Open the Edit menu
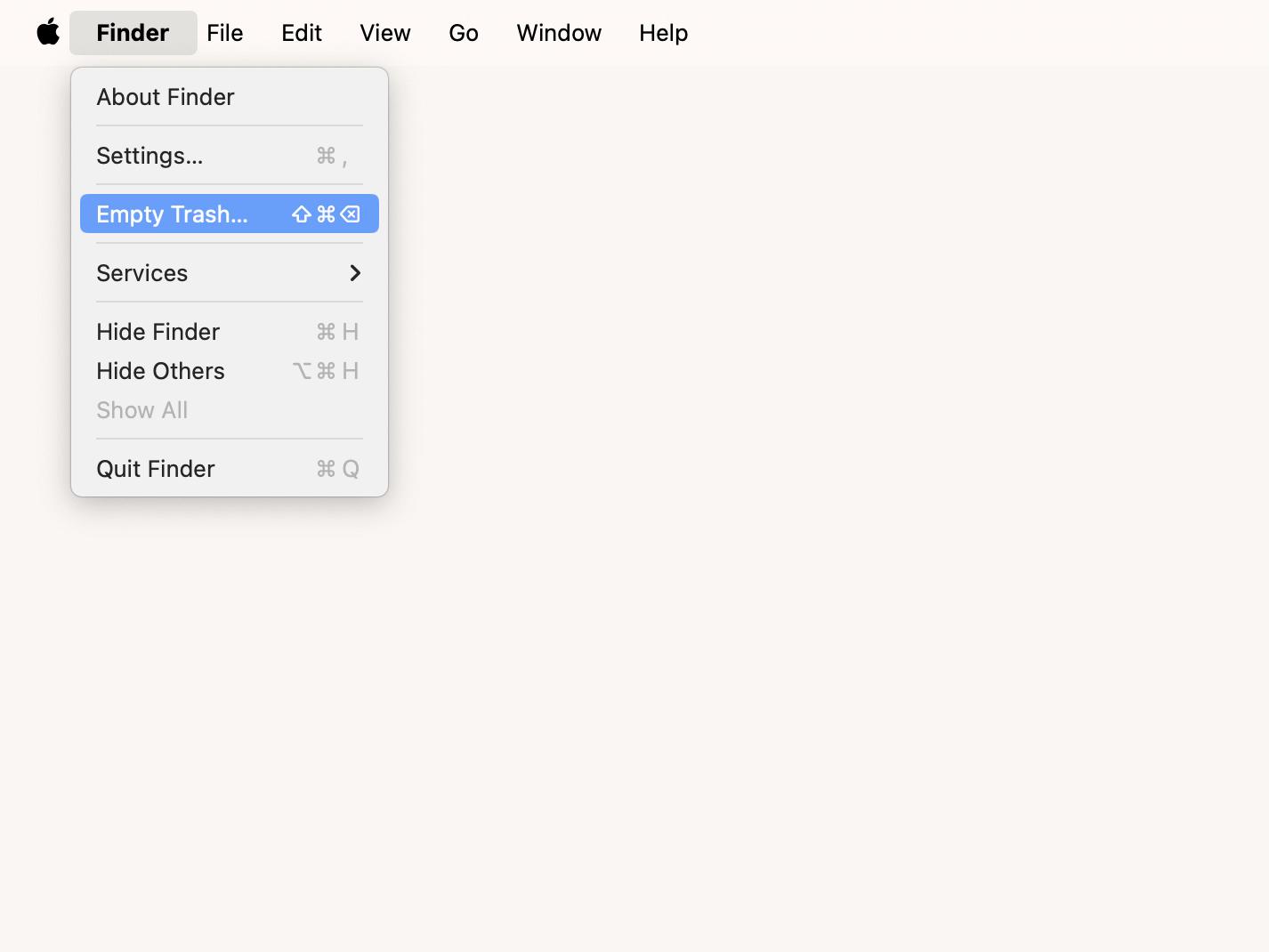The height and width of the screenshot is (952, 1269). click(x=302, y=33)
